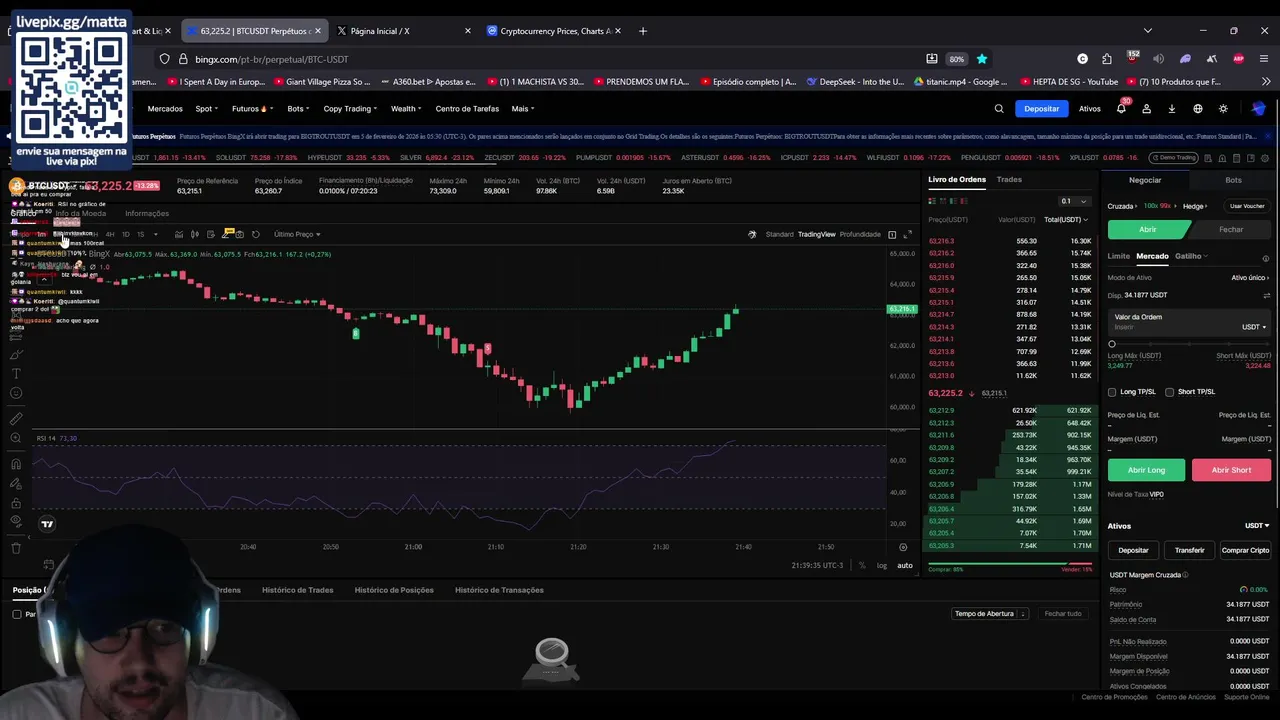The width and height of the screenshot is (1280, 720).
Task: Toggle the light/dark theme sun icon
Action: pos(1223,109)
